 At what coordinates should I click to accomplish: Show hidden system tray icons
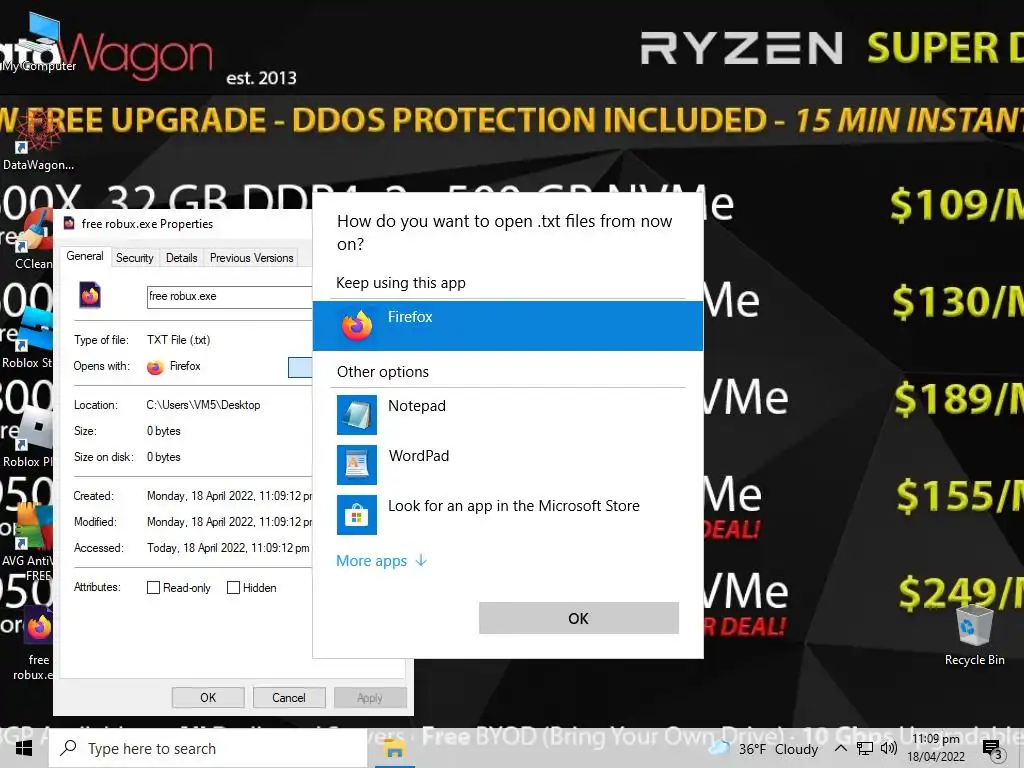click(x=840, y=748)
